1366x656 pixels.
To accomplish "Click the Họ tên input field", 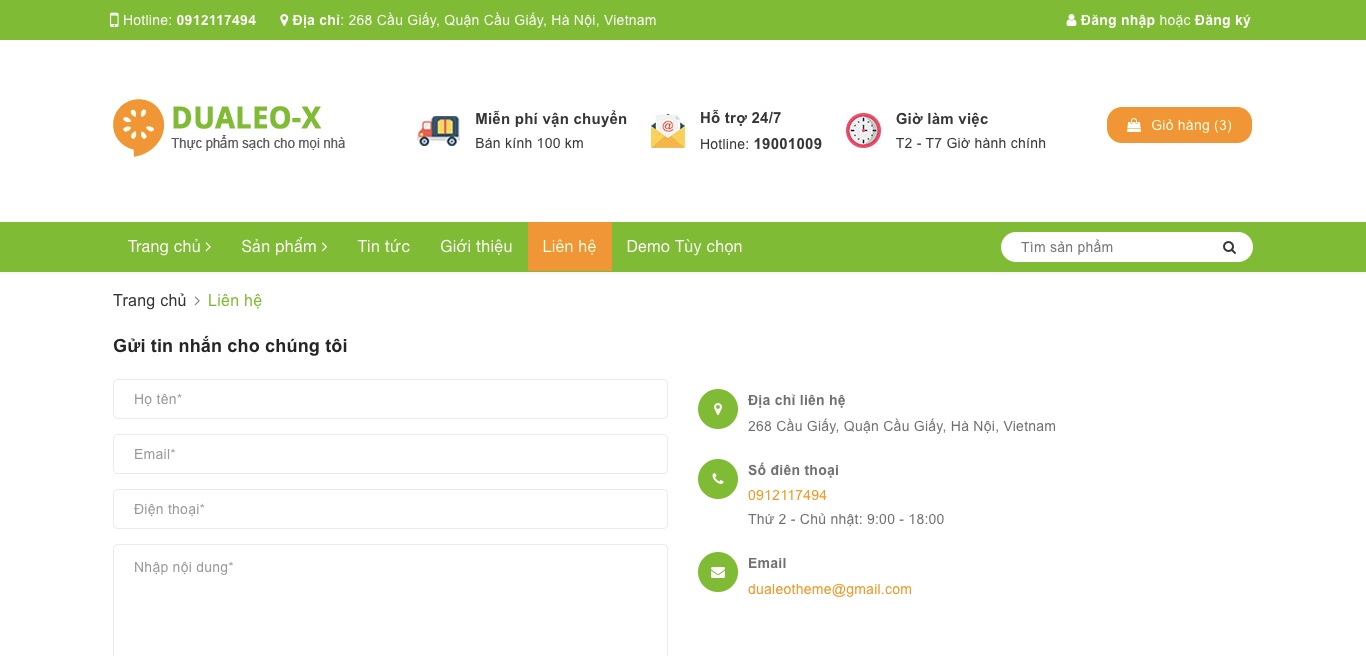I will (390, 399).
